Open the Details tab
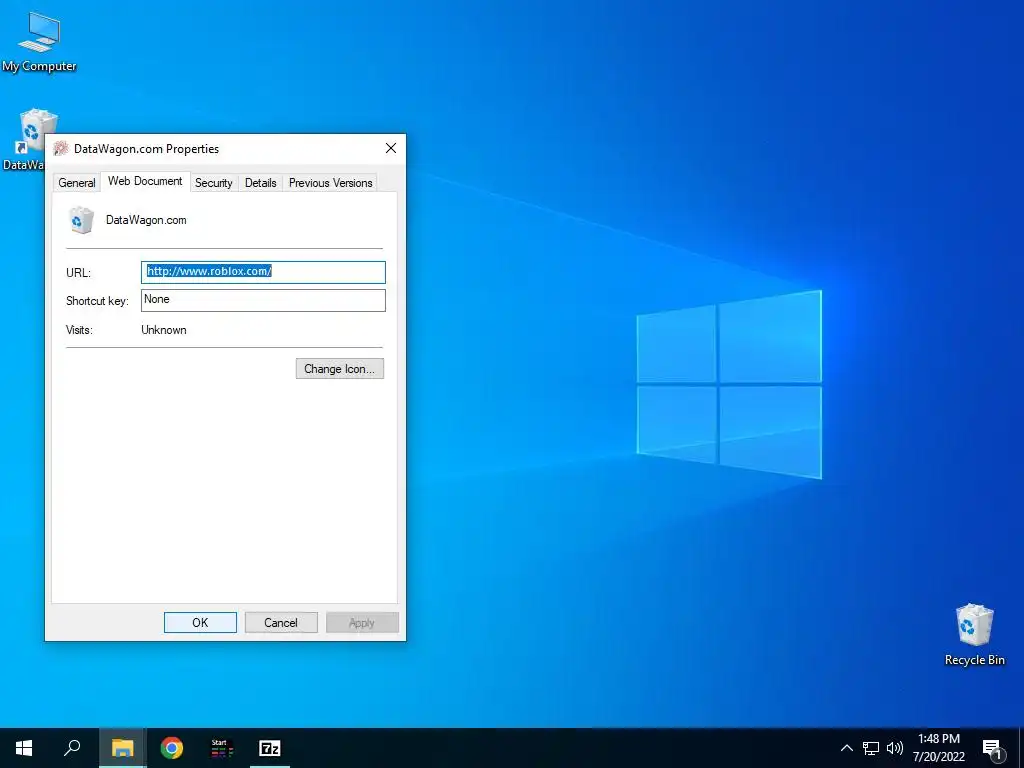This screenshot has height=768, width=1024. (261, 183)
